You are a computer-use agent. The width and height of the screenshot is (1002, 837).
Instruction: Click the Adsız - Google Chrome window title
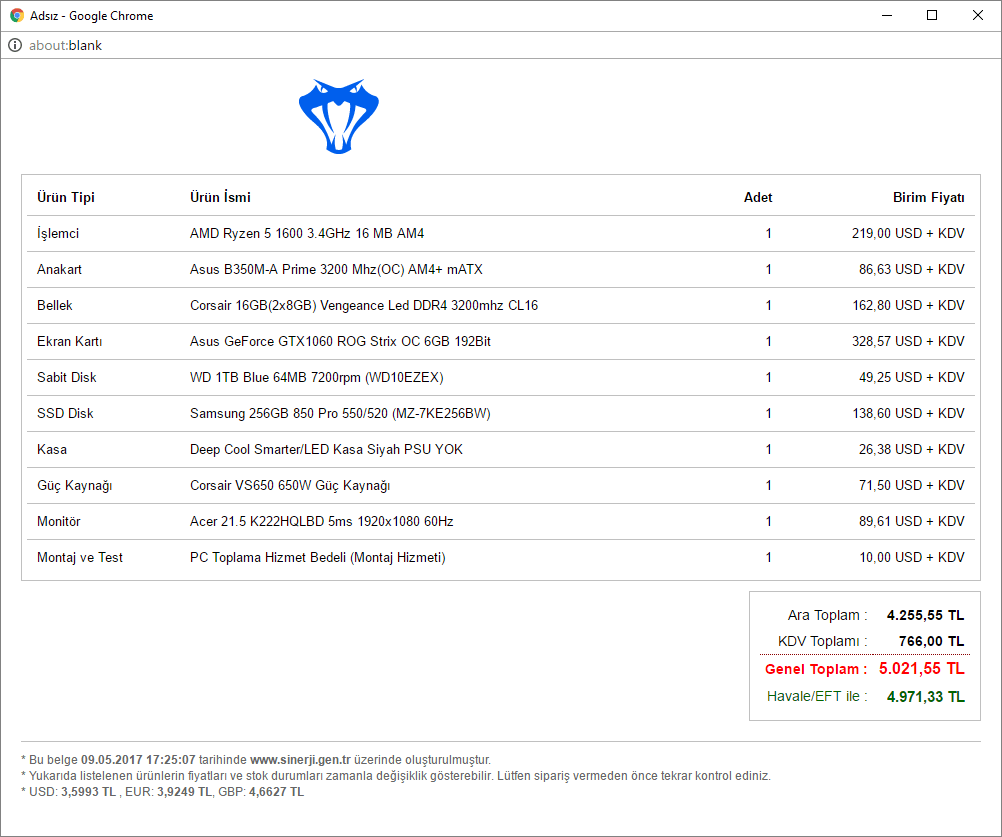point(91,15)
